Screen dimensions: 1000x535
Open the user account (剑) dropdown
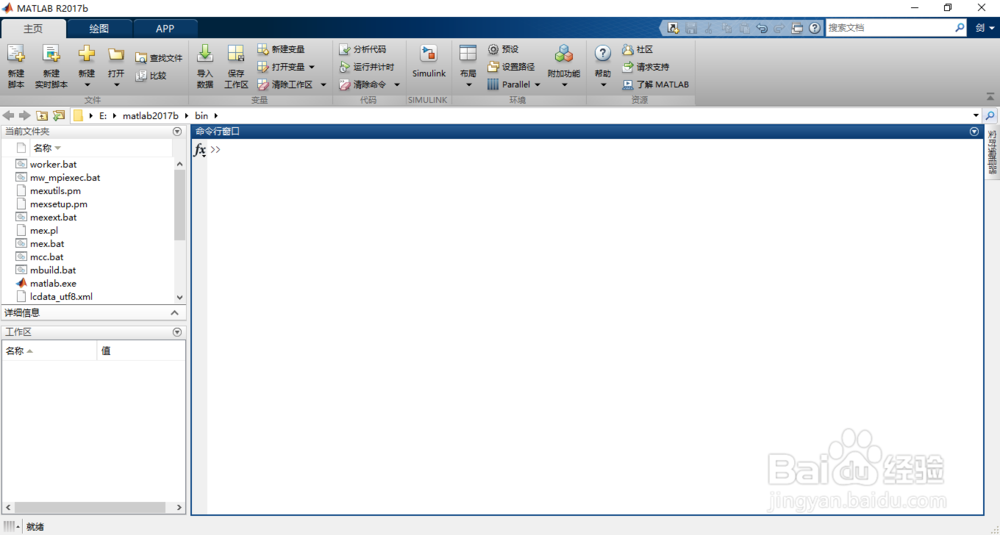coord(985,28)
